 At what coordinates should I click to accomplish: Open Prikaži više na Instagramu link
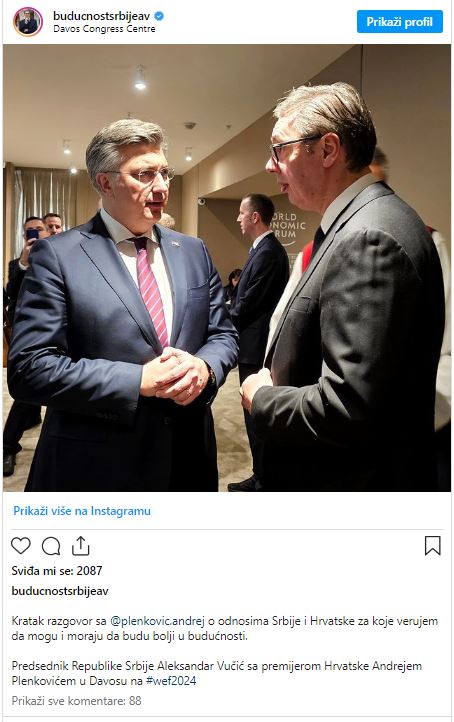point(81,511)
